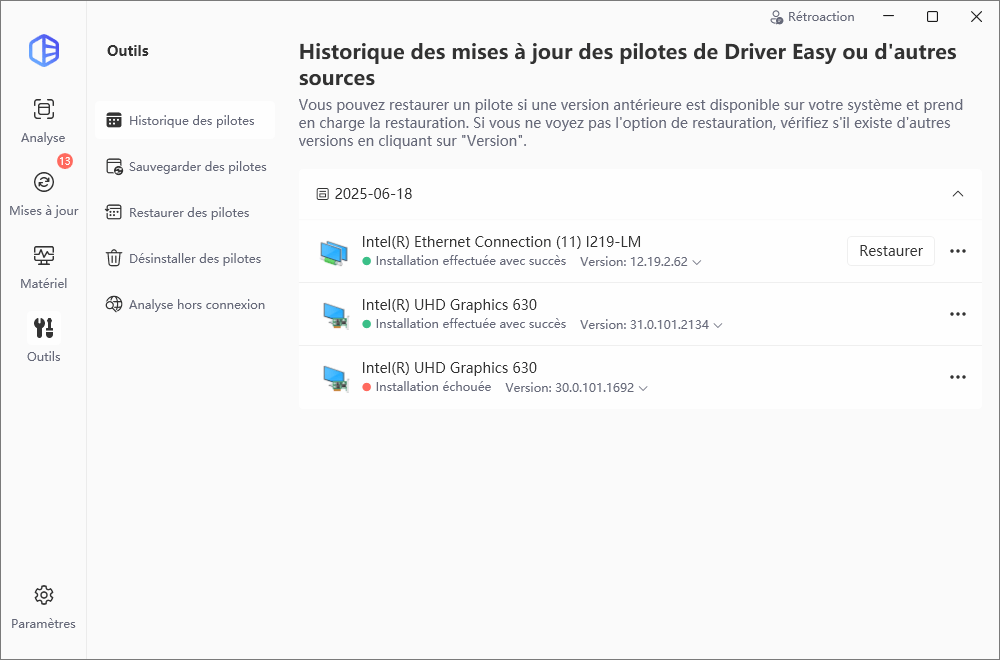Open the Mises à jour section icon
This screenshot has height=660, width=1000.
[44, 182]
